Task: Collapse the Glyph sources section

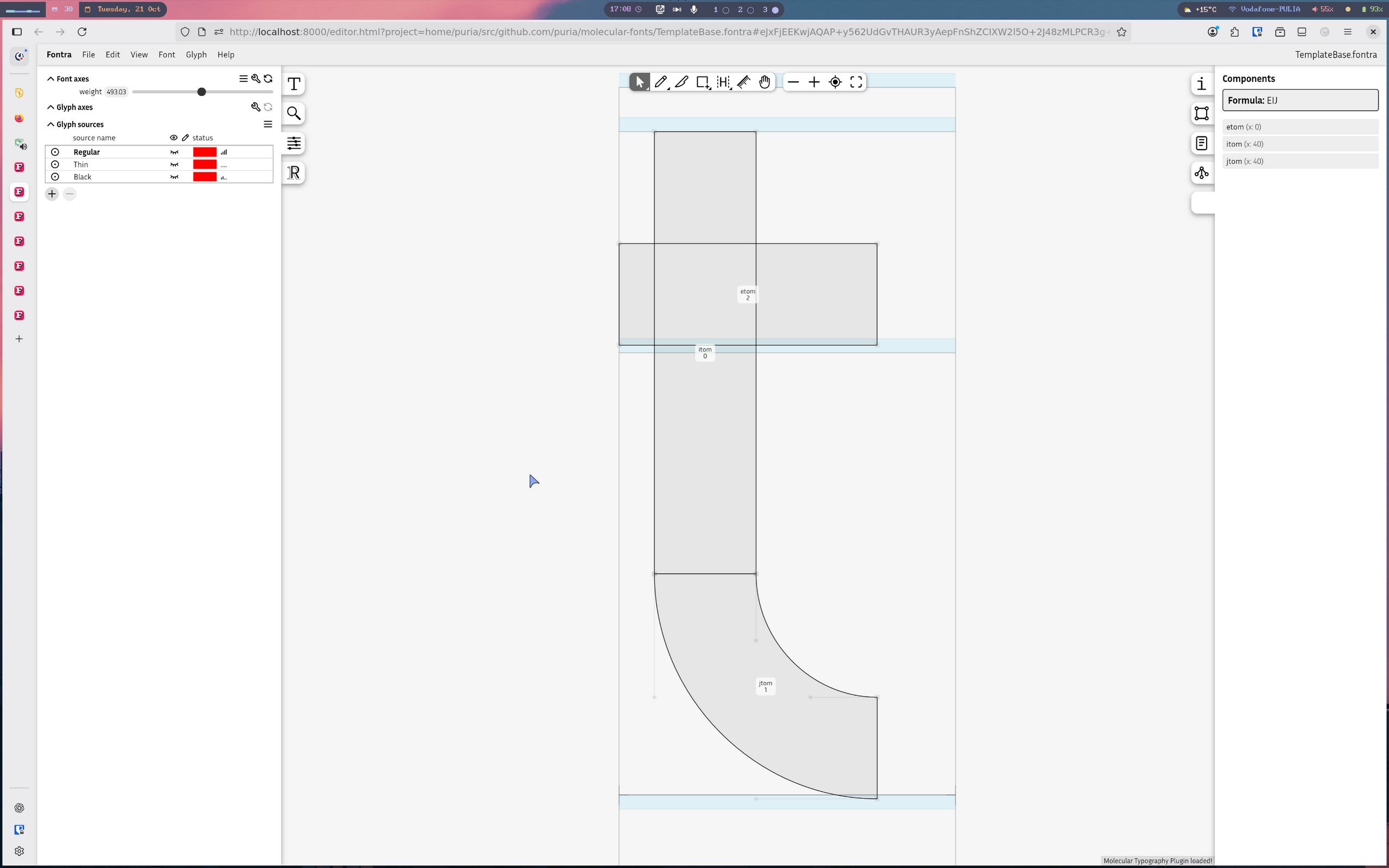Action: point(50,125)
